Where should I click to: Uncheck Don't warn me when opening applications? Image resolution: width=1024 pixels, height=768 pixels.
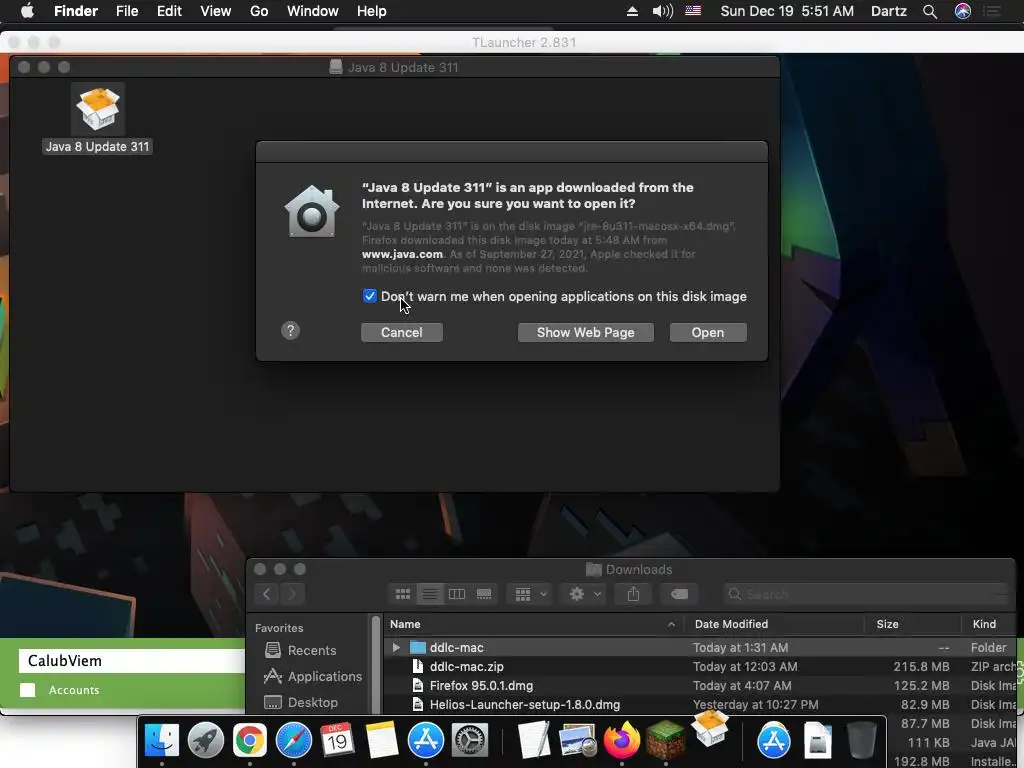tap(370, 296)
